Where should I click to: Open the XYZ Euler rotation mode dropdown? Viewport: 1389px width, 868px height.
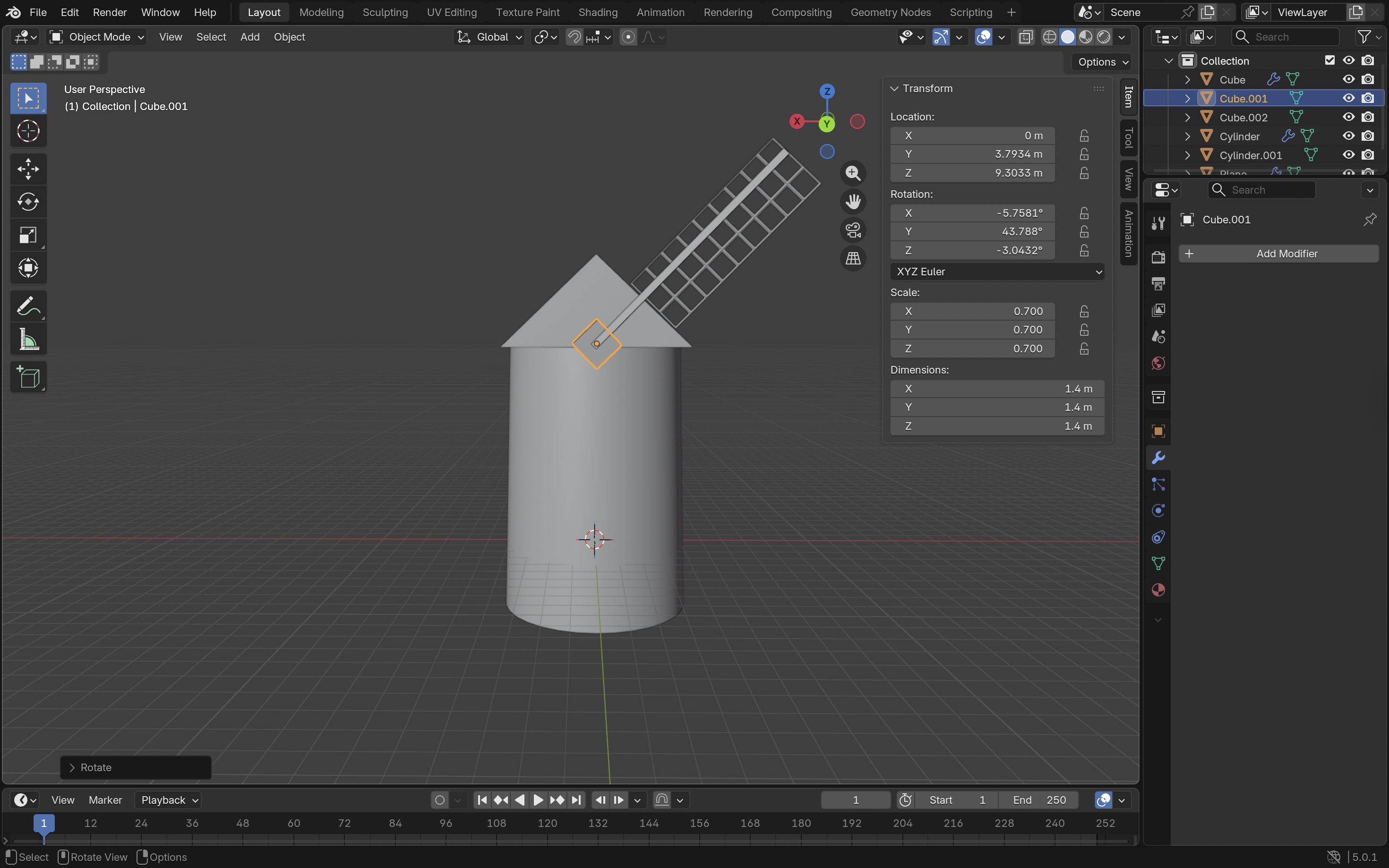point(997,272)
